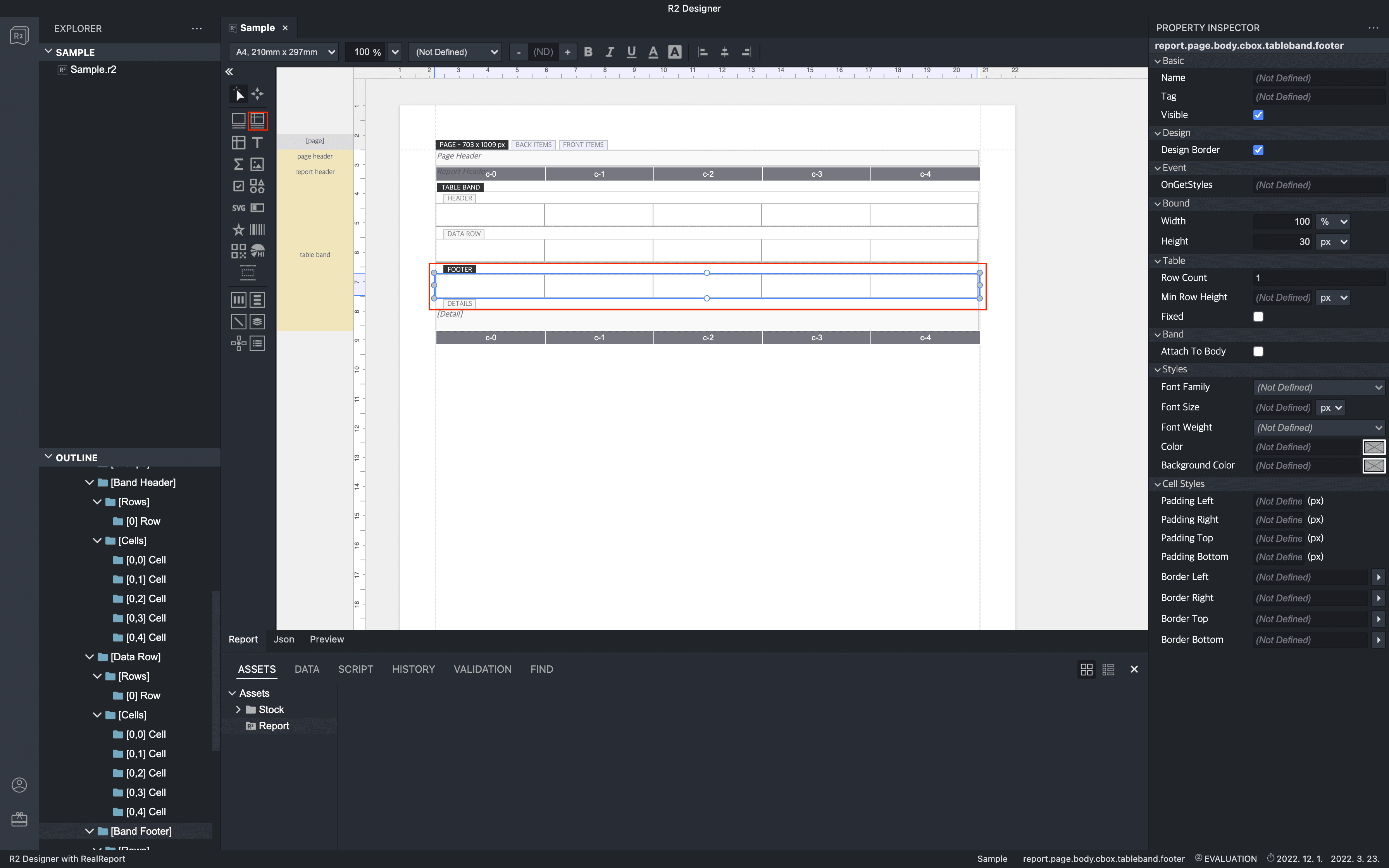Toggle the Visible checkbox
This screenshot has height=868, width=1389.
[1258, 115]
